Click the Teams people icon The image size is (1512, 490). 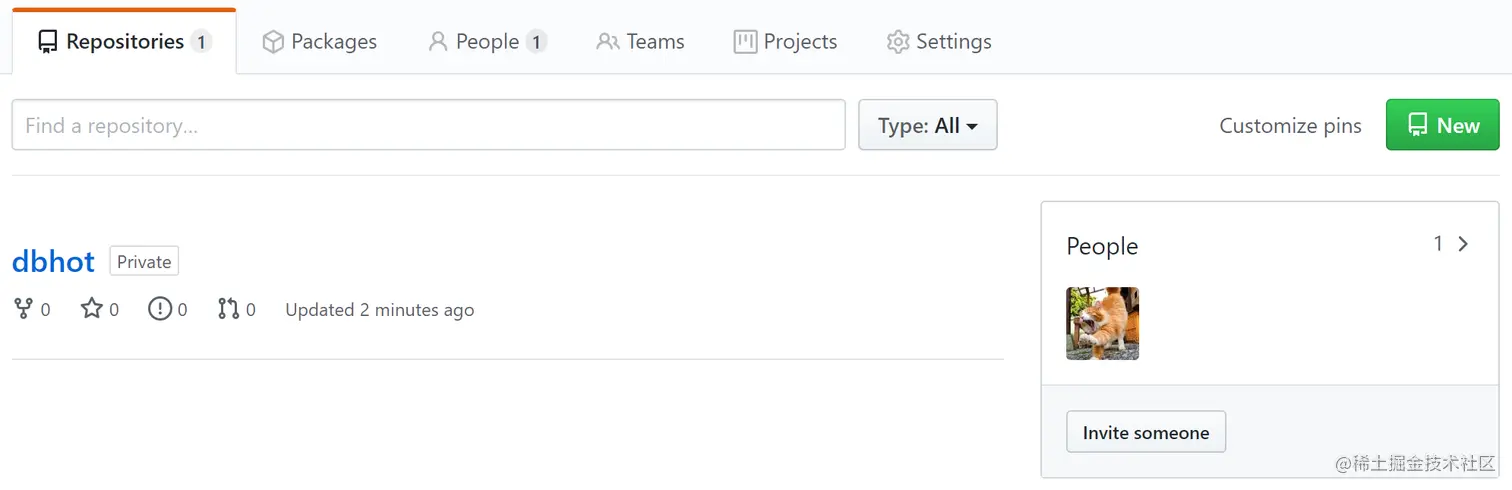608,42
